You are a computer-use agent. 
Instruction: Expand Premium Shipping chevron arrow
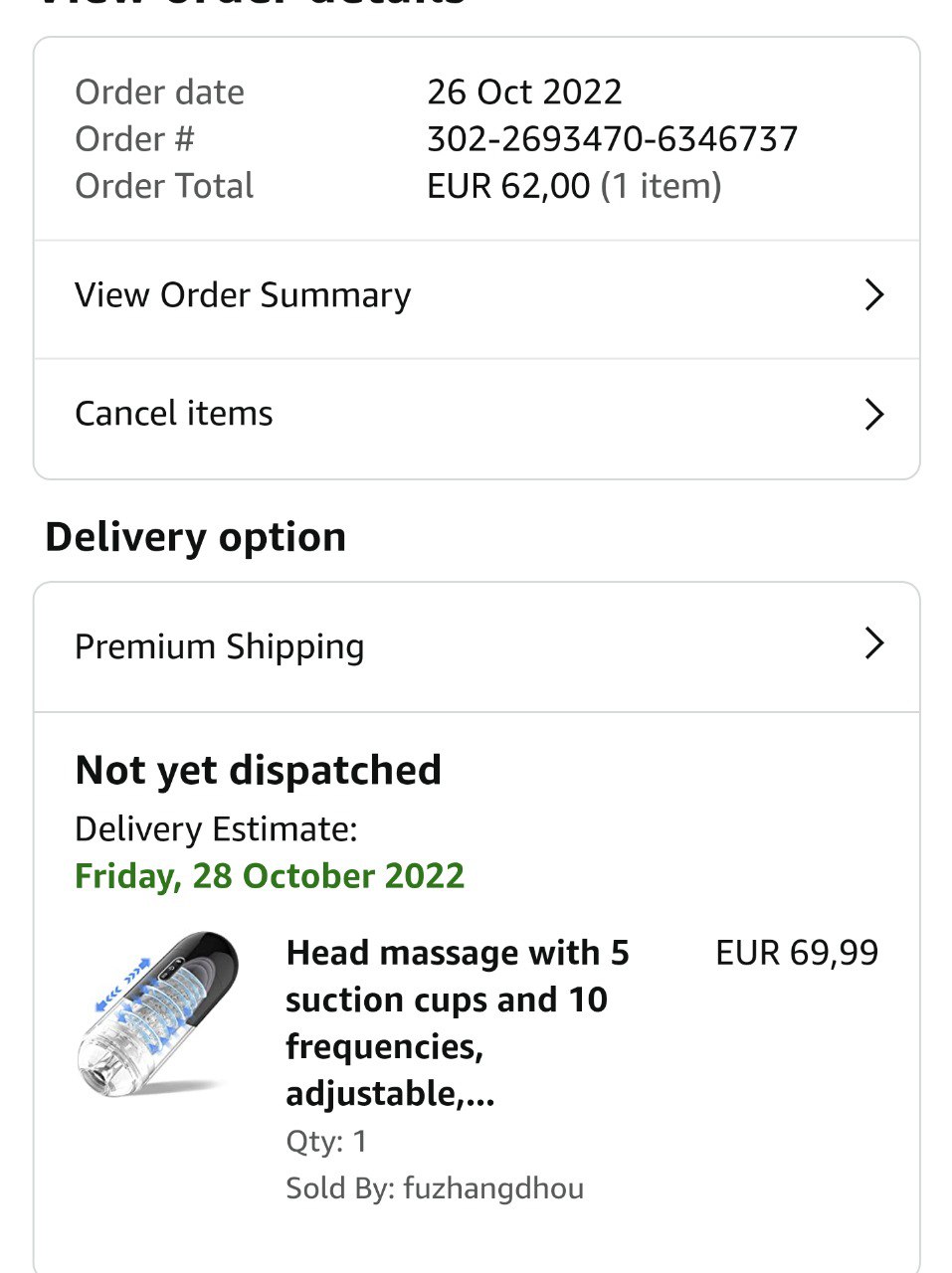(873, 644)
